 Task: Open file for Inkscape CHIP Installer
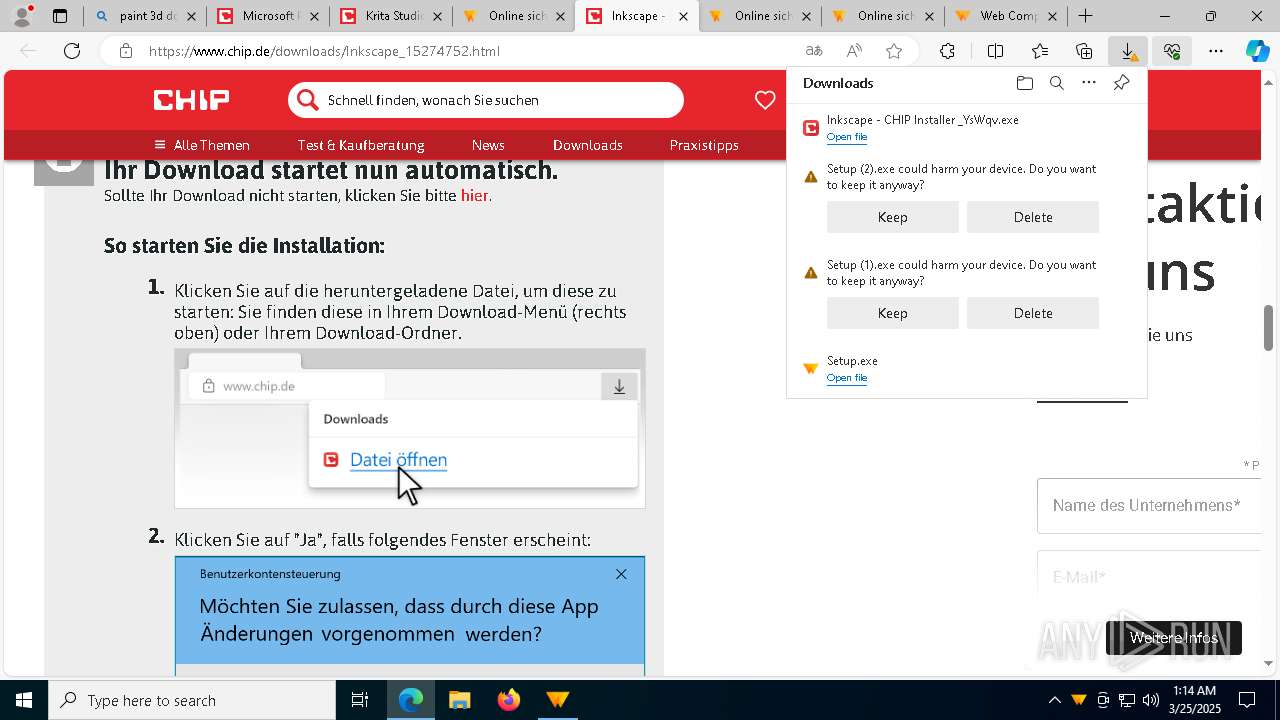coord(847,137)
